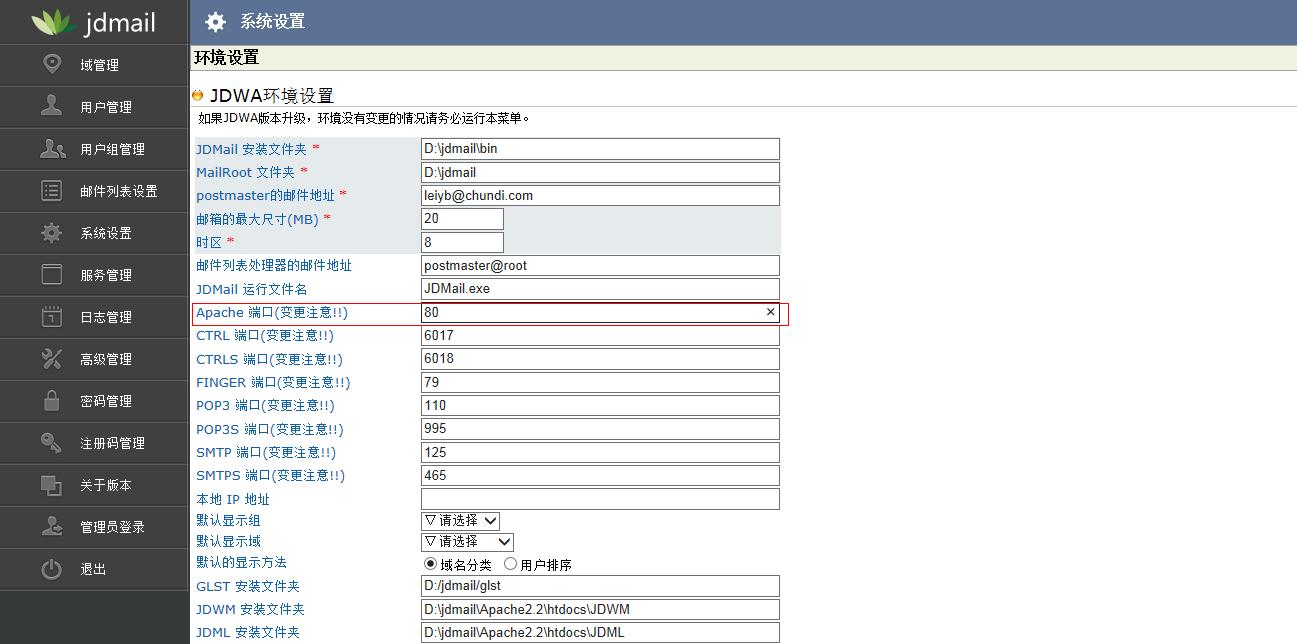The width and height of the screenshot is (1297, 644).
Task: Expand the 默认显示域 dropdown
Action: point(467,541)
